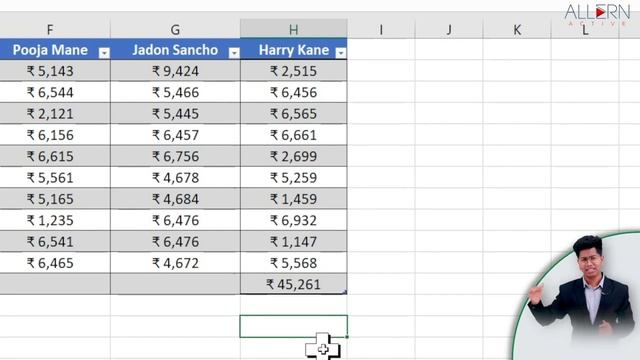Open the Pooja Mane filter dropdown
640x360 pixels.
tap(104, 53)
